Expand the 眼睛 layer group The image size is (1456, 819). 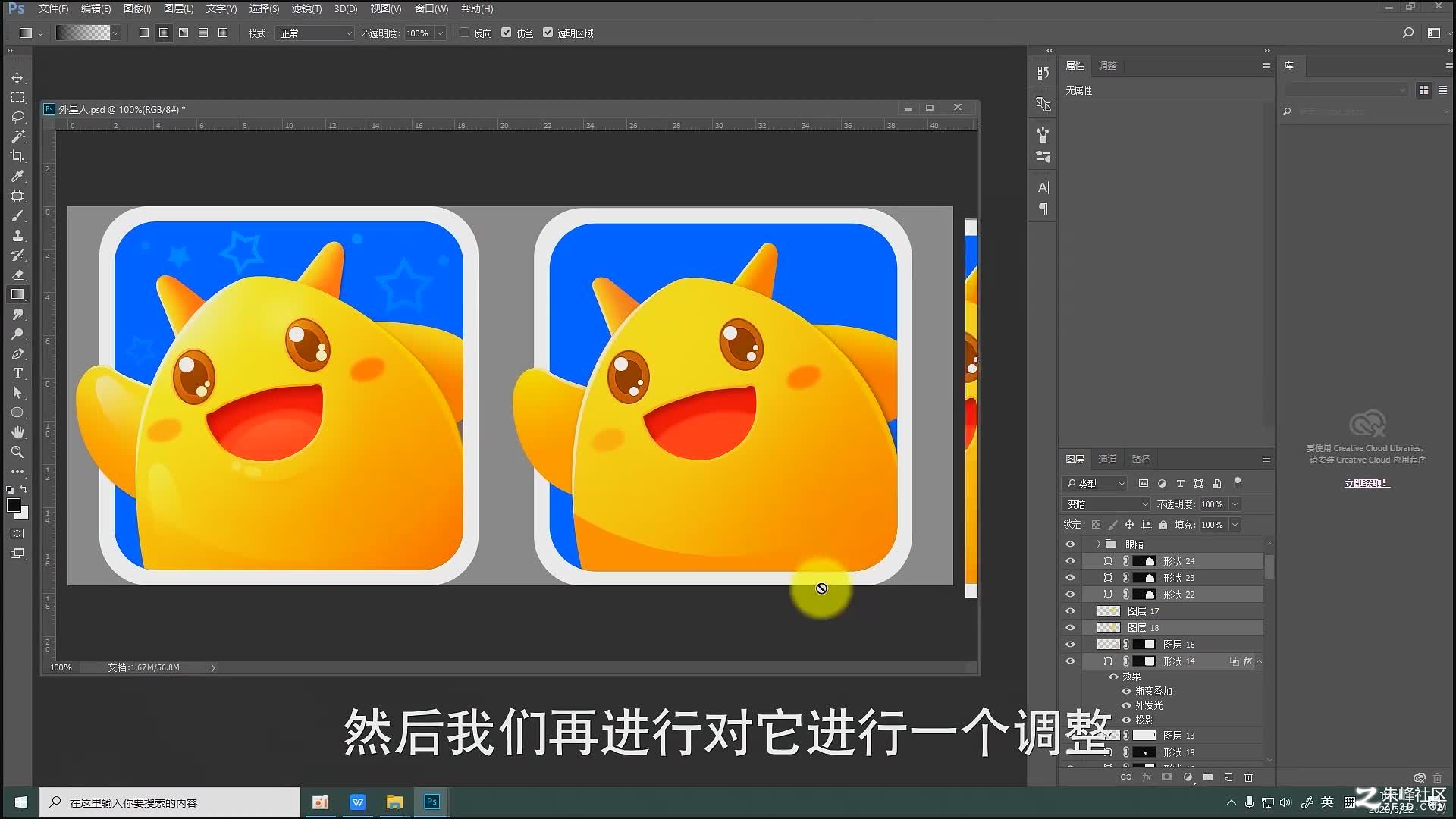[1098, 544]
